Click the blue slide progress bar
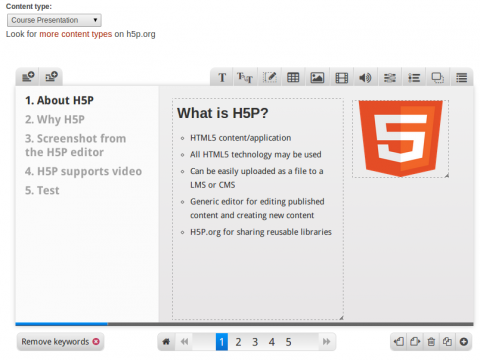 pos(61,324)
